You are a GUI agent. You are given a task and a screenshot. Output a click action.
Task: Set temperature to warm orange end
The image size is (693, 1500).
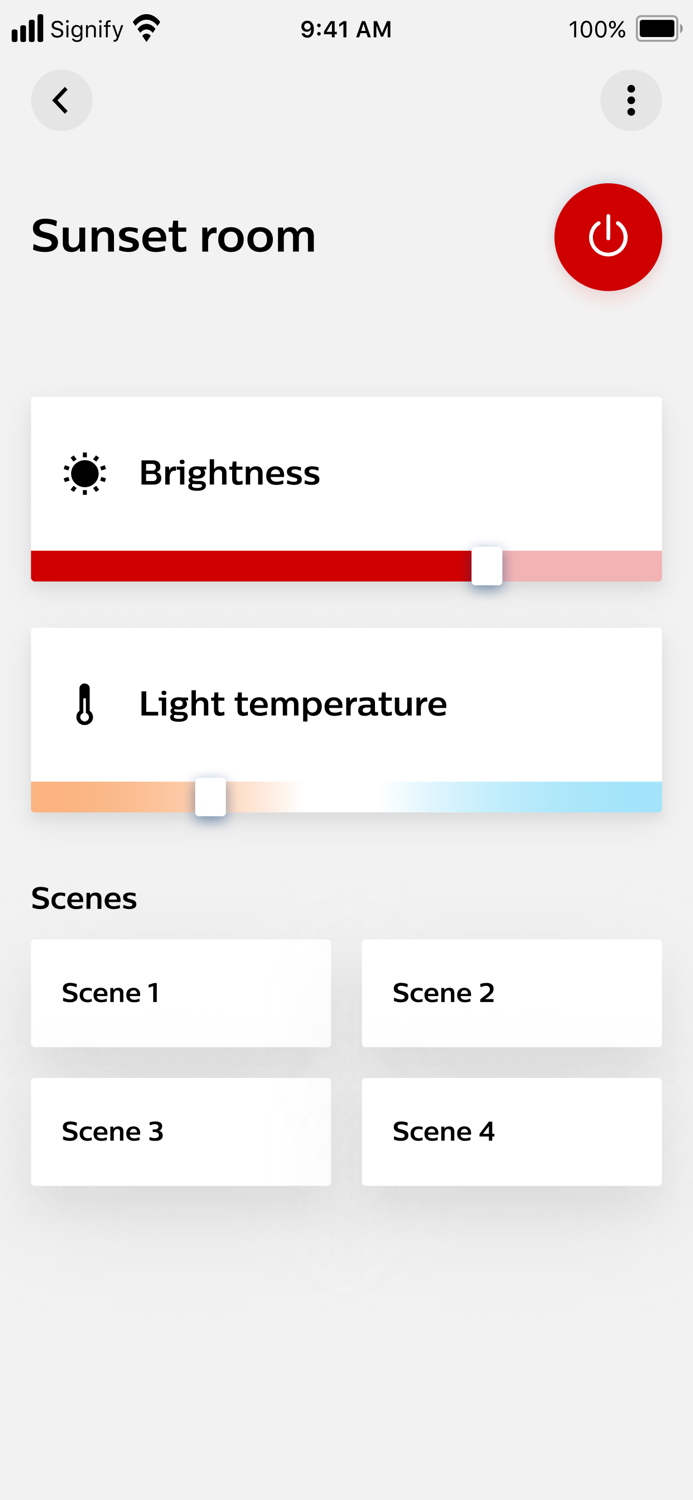click(x=40, y=797)
